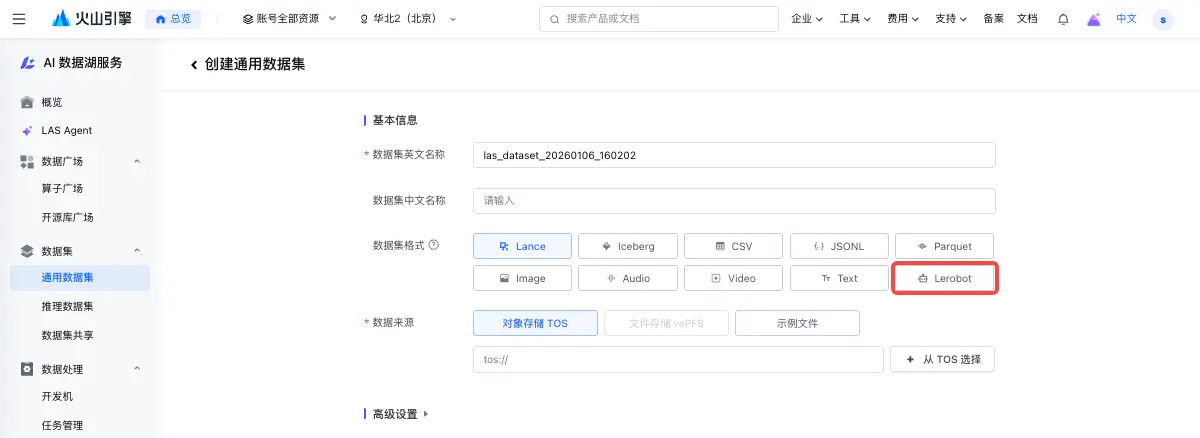The image size is (1200, 438).
Task: Click the help icon next to 数据集格式
Action: [433, 244]
